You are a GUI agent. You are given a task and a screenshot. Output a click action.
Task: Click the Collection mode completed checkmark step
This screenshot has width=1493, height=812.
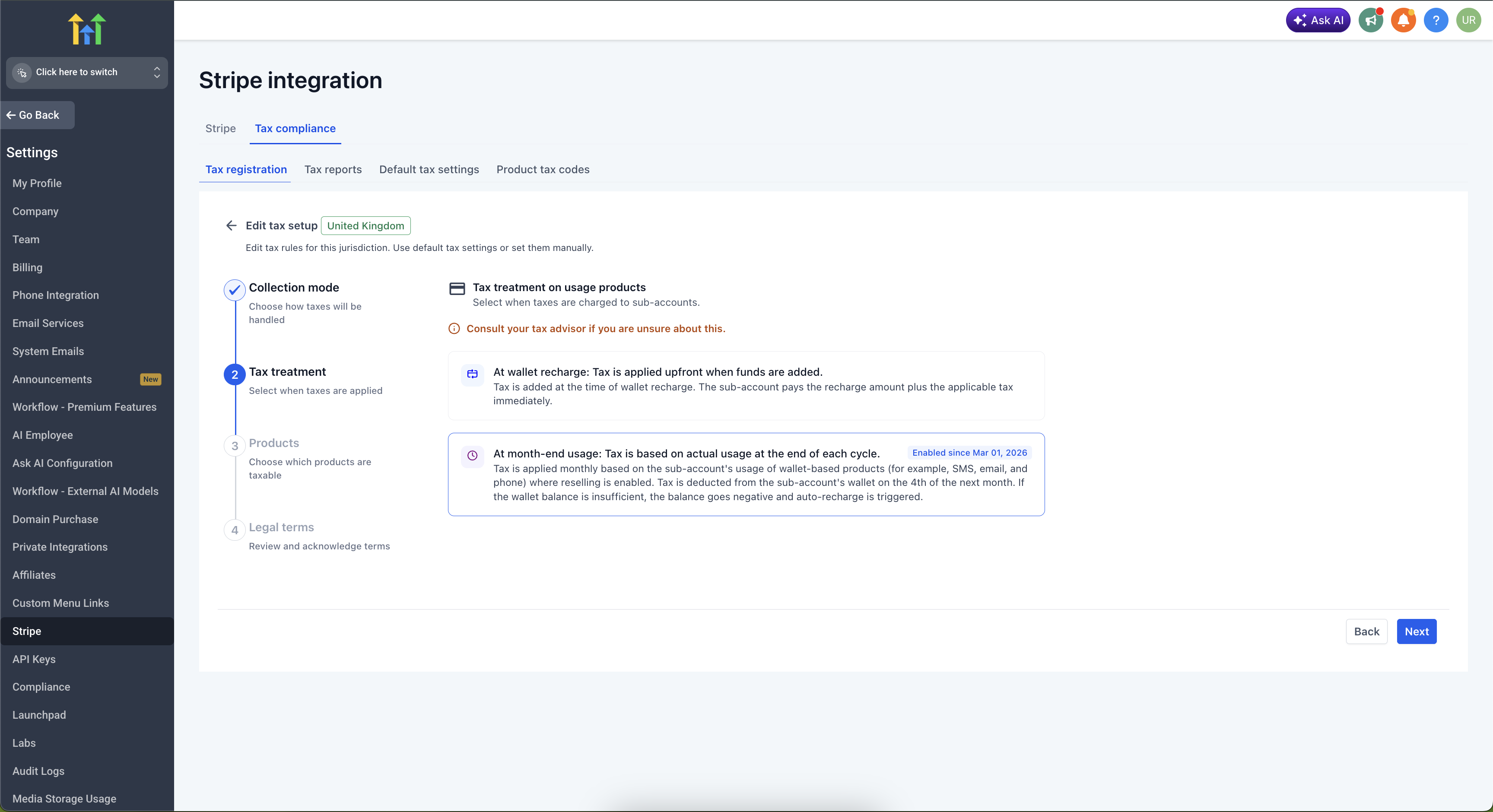point(234,290)
